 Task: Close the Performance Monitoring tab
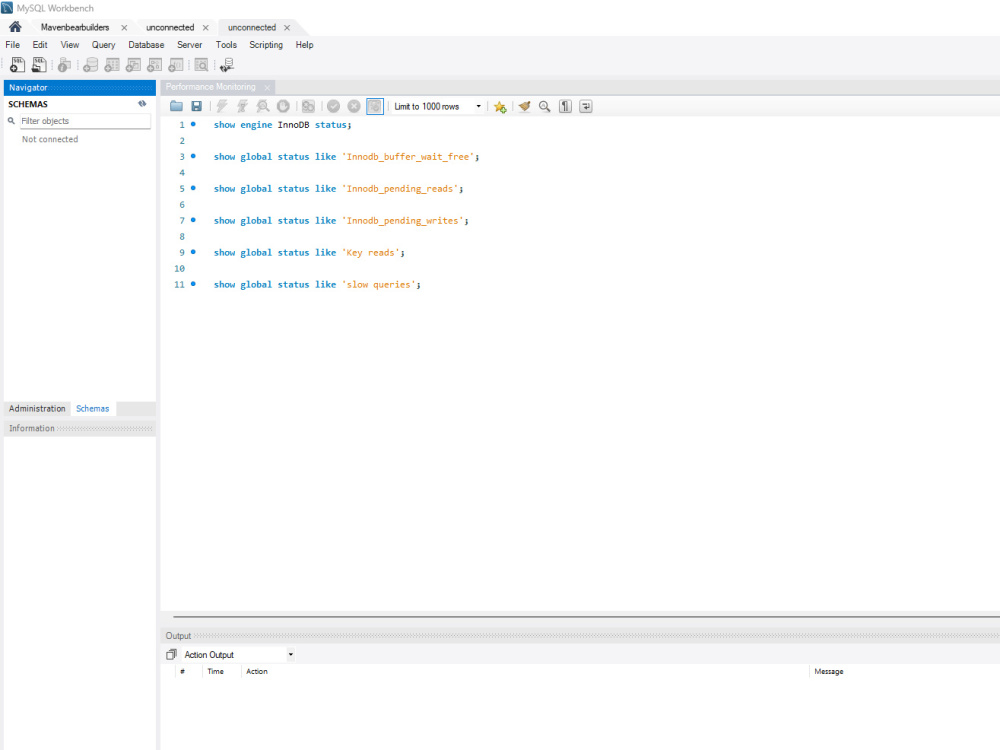[267, 87]
